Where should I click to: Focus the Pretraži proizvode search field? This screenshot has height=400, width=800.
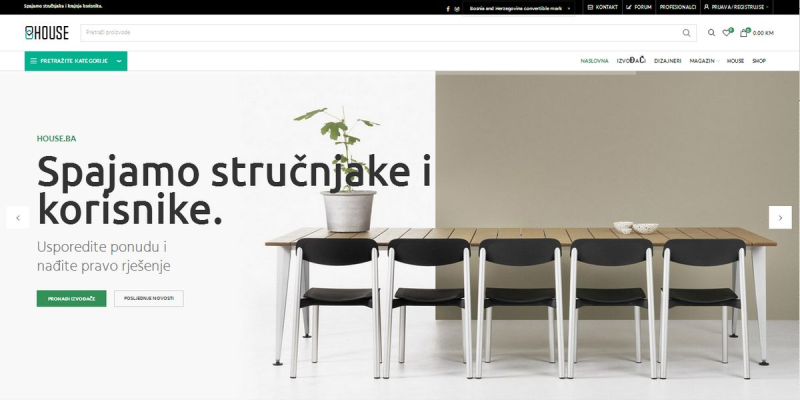point(380,33)
